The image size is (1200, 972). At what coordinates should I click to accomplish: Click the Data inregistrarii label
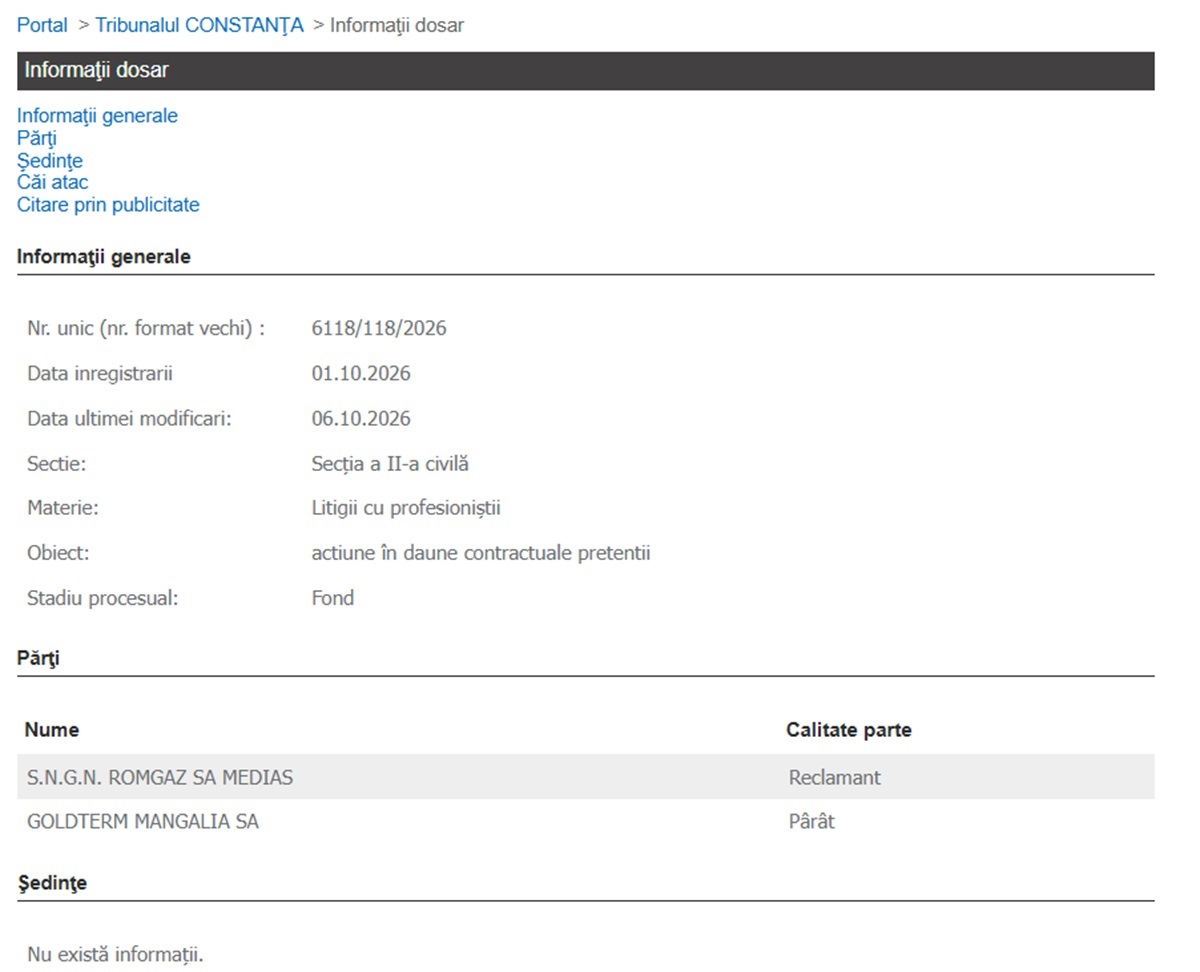click(100, 374)
